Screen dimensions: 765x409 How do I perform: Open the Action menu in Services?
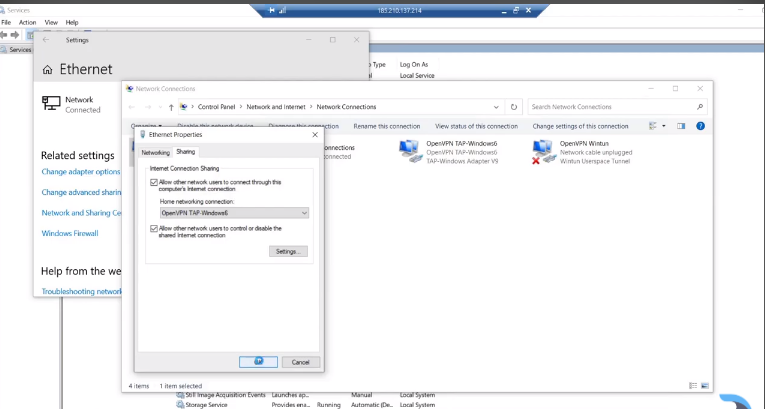click(27, 22)
